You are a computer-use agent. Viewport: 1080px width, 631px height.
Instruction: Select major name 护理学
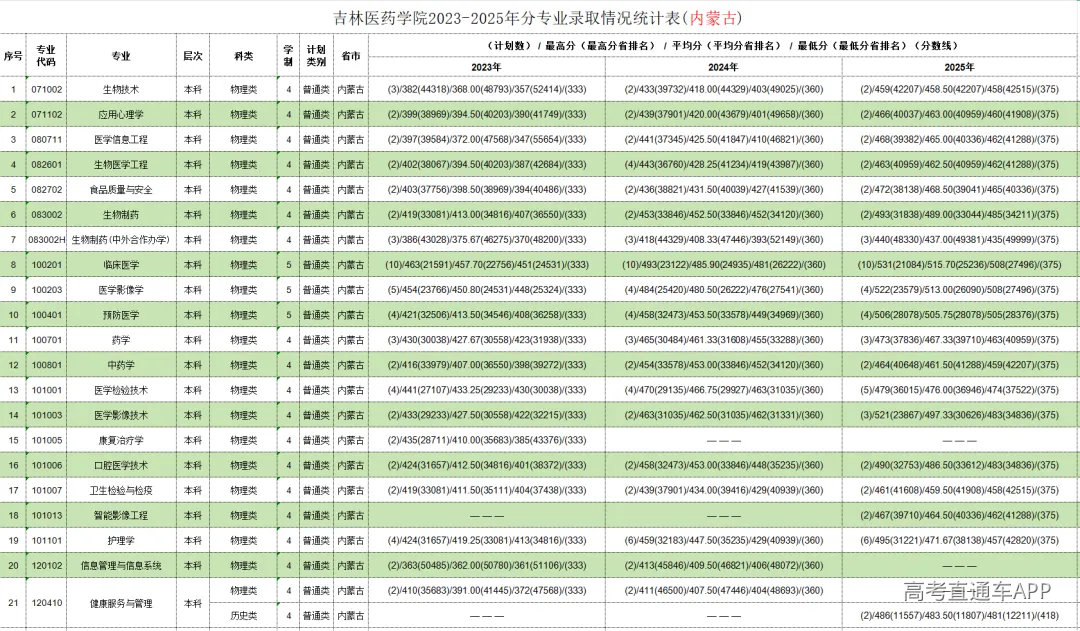(x=121, y=541)
